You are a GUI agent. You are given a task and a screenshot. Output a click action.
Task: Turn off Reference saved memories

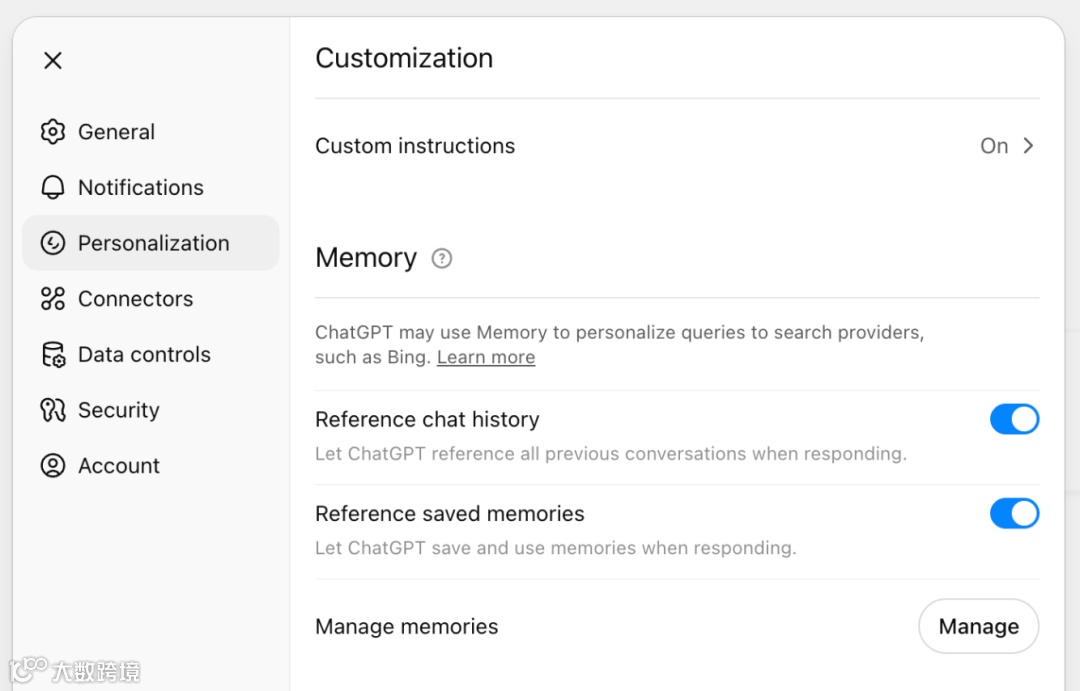1014,513
